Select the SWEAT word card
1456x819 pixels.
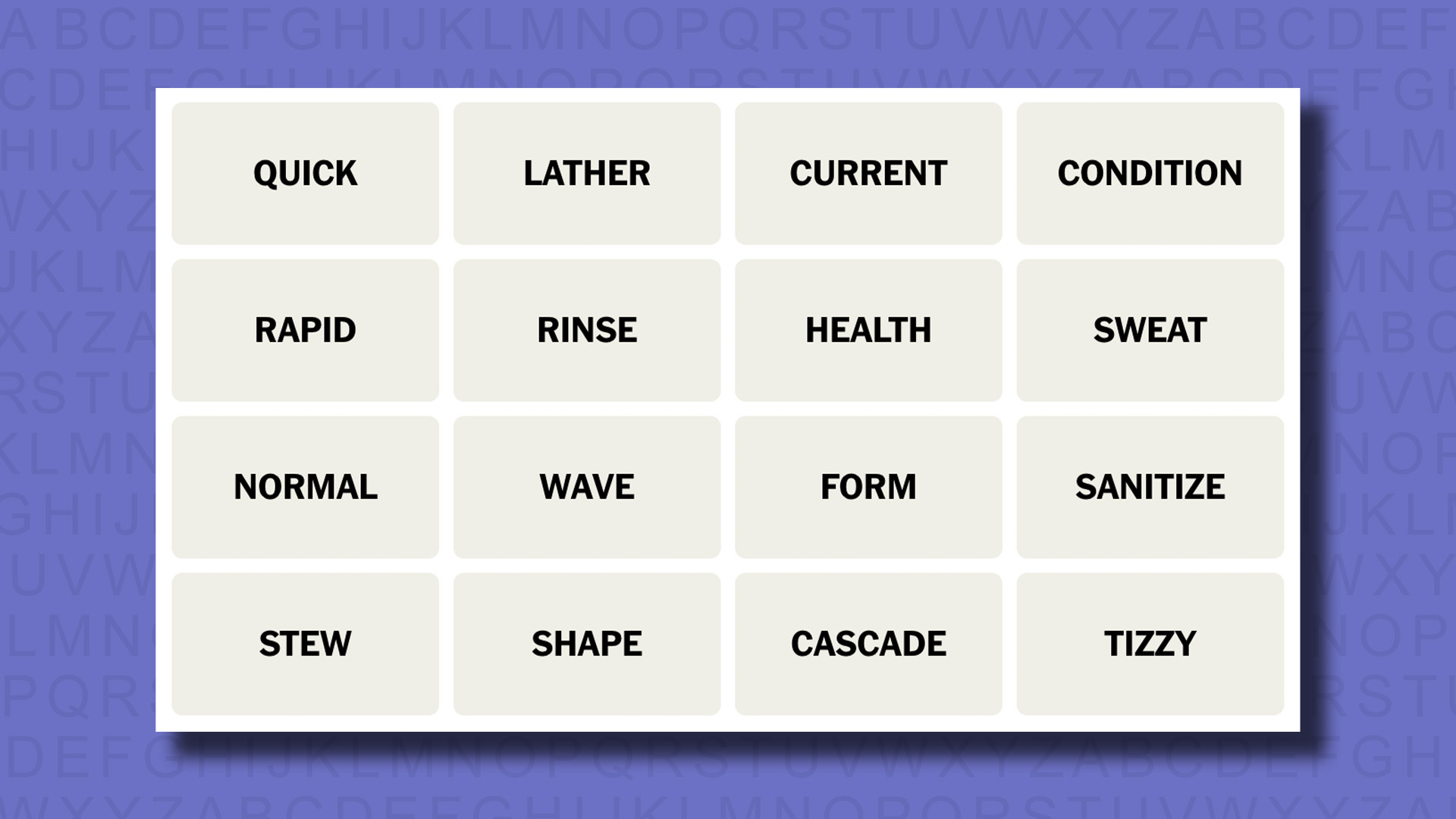(x=1150, y=330)
